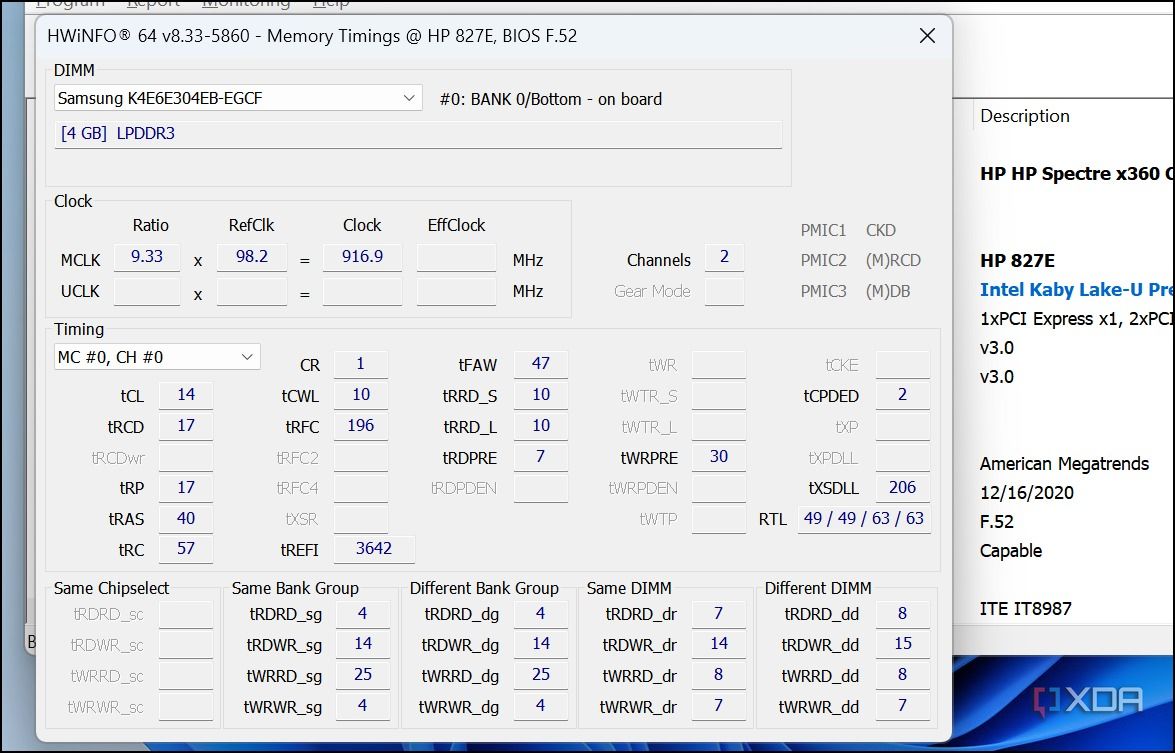Image resolution: width=1175 pixels, height=753 pixels.
Task: Open the Samsung K4E6E304EB-EGCF DIMM dropdown
Action: [238, 98]
